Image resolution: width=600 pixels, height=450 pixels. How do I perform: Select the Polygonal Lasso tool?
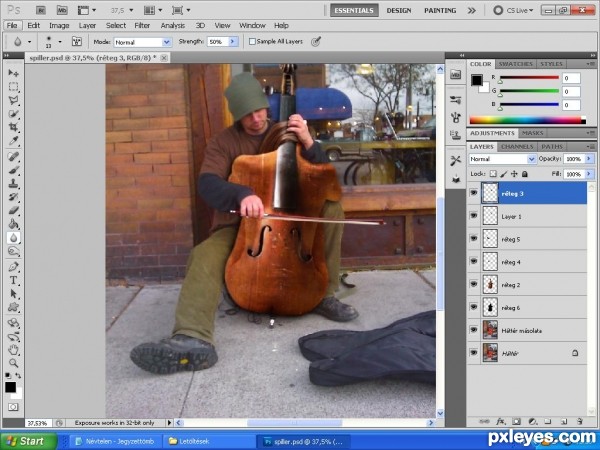click(13, 100)
